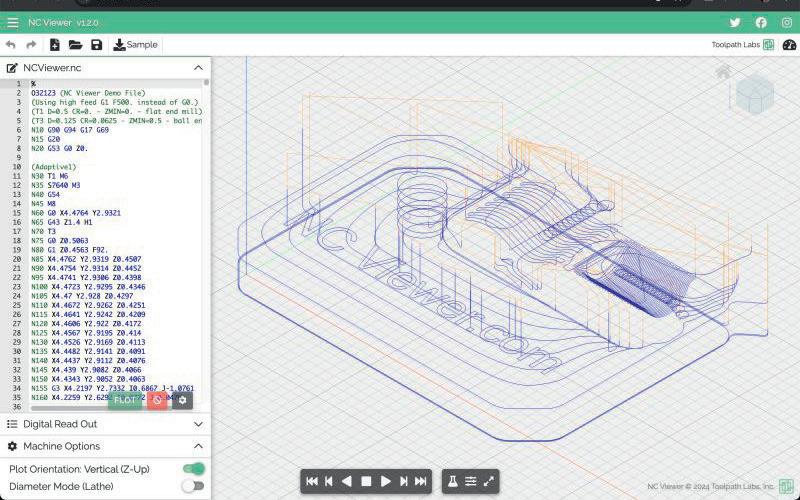Click the home view icon
800x500 pixels.
(723, 72)
